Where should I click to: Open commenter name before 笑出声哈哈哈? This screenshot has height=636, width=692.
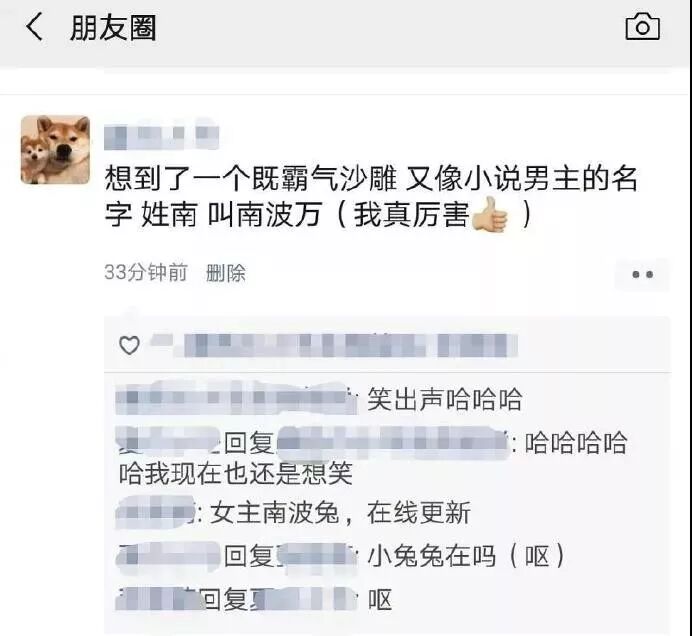(237, 398)
